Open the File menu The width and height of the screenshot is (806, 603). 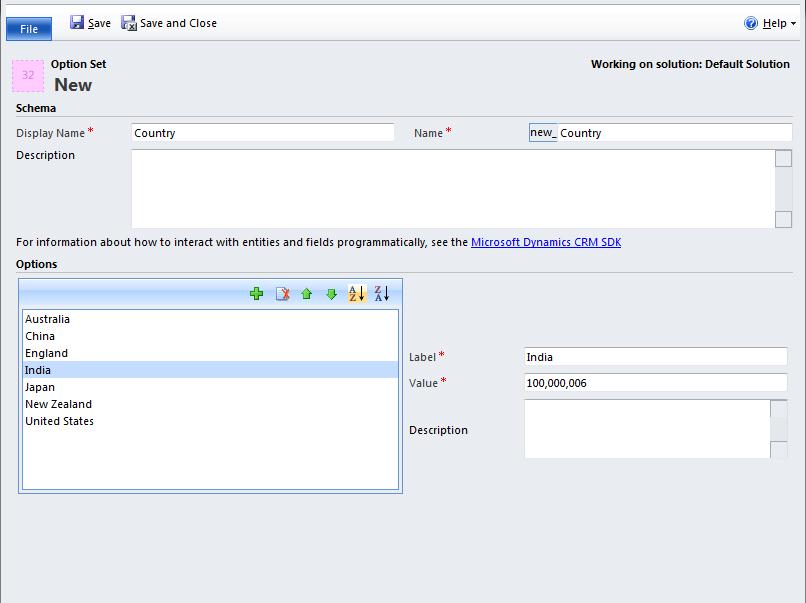(x=28, y=28)
